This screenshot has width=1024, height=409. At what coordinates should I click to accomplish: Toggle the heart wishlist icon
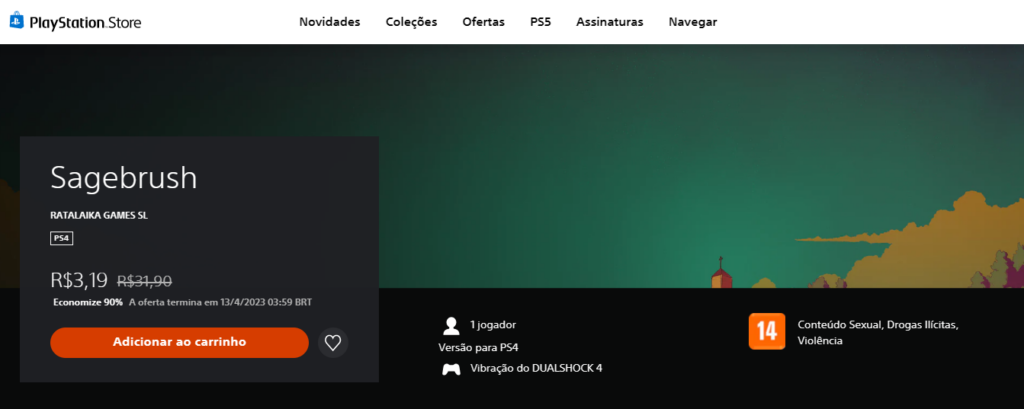(x=333, y=343)
